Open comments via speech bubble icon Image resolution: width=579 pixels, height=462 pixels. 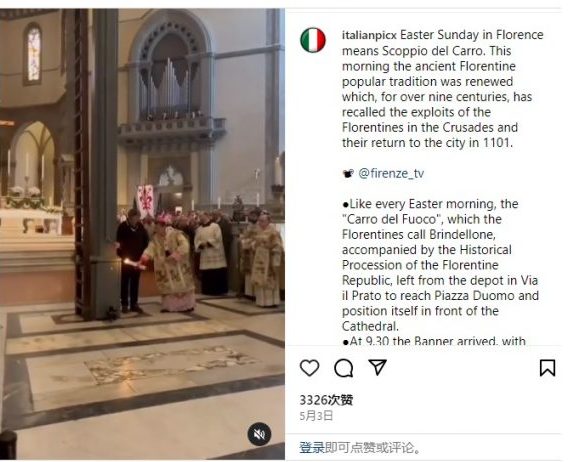coord(343,368)
